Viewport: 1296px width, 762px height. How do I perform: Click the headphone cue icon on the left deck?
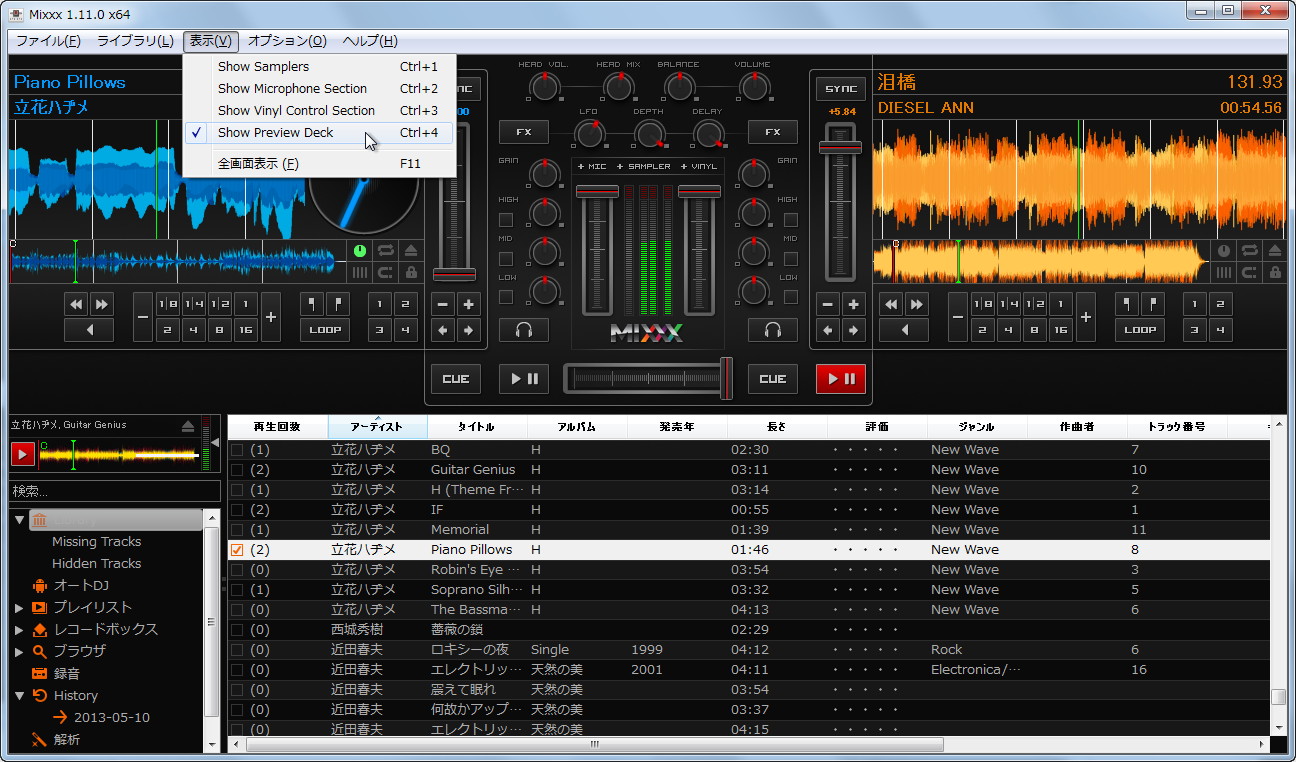pyautogui.click(x=522, y=330)
